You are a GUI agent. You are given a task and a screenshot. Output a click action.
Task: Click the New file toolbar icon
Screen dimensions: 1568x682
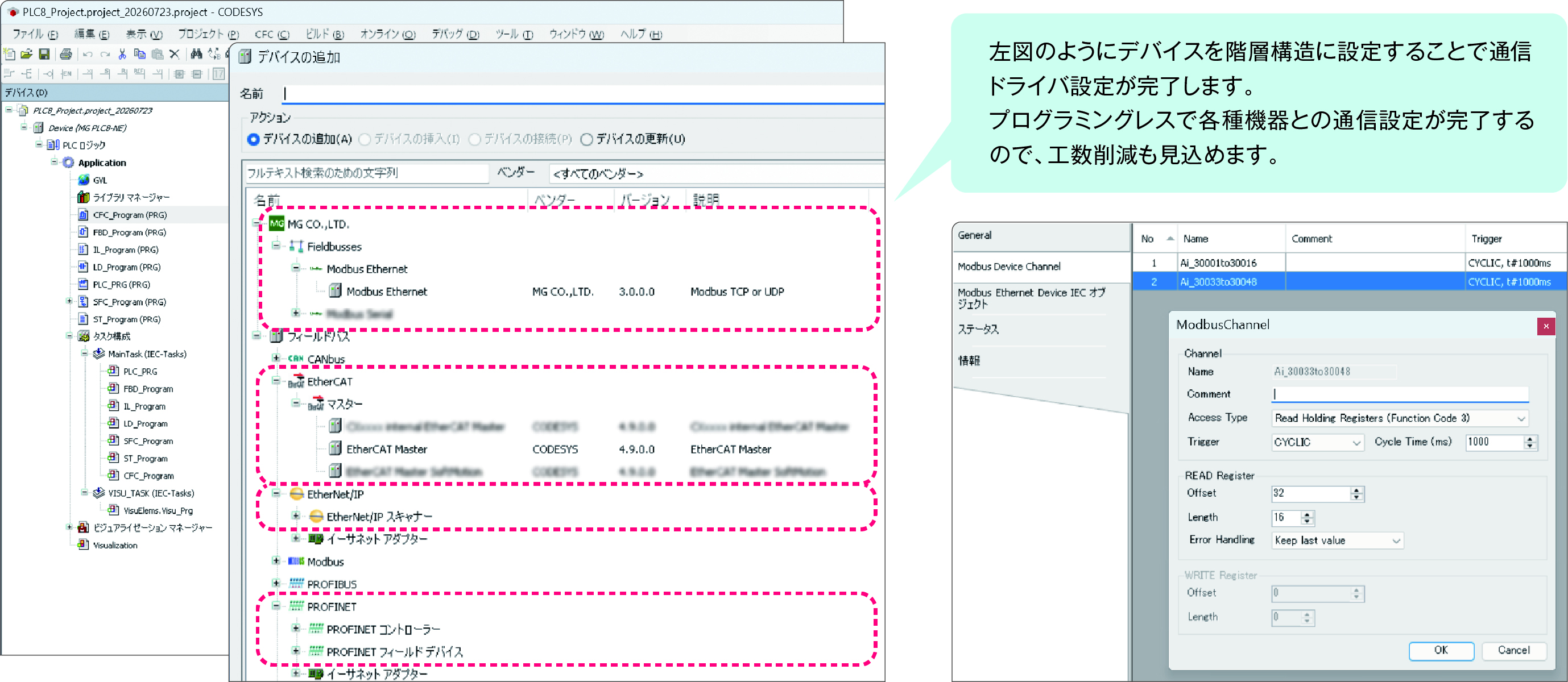9,54
